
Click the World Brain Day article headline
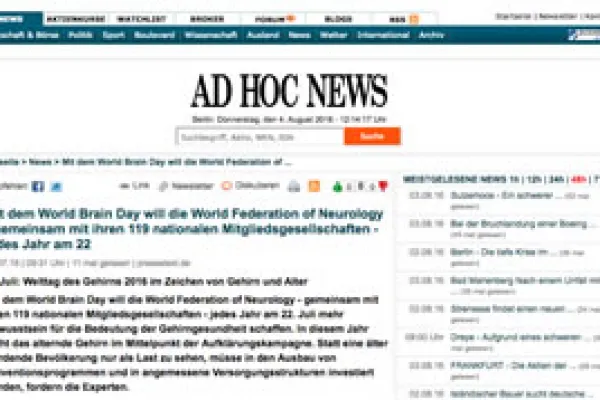191,229
